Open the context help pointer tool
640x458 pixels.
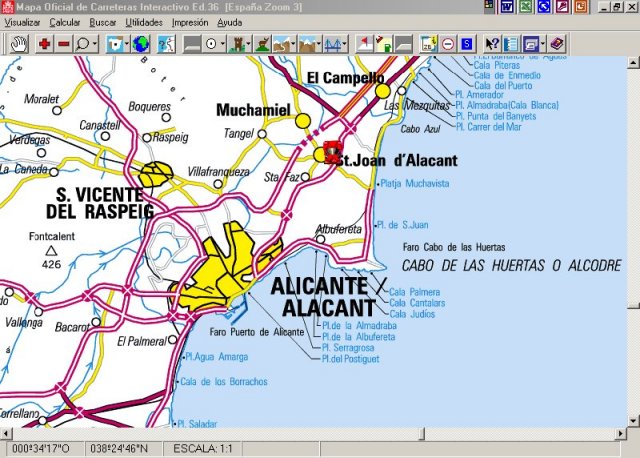[x=492, y=44]
